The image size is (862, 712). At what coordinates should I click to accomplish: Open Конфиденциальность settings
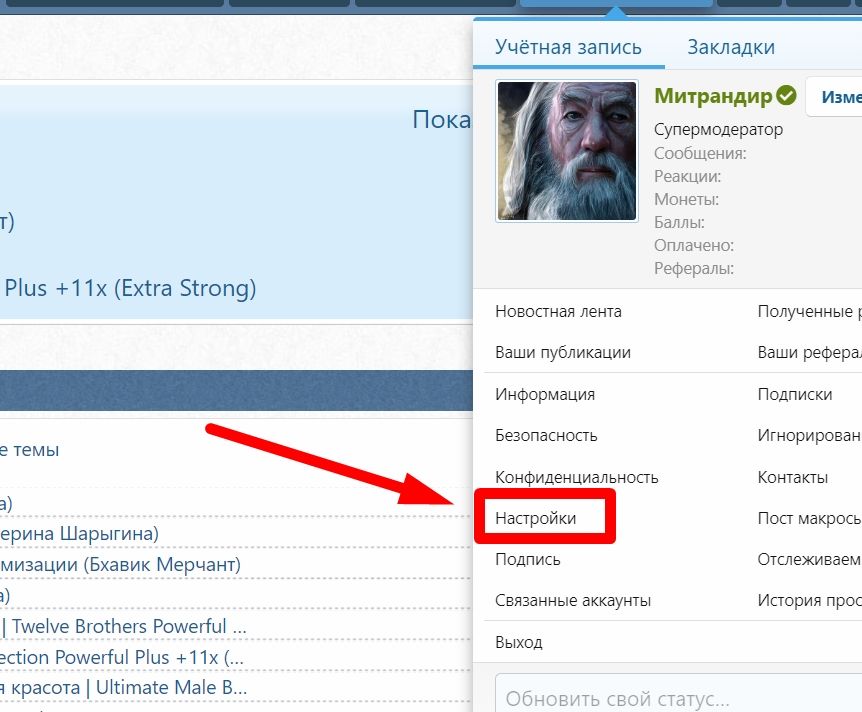(x=576, y=477)
